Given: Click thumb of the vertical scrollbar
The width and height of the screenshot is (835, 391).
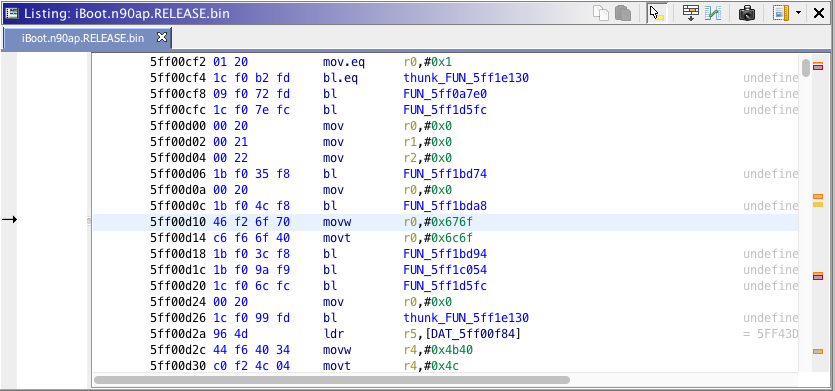Looking at the screenshot, I should point(806,68).
